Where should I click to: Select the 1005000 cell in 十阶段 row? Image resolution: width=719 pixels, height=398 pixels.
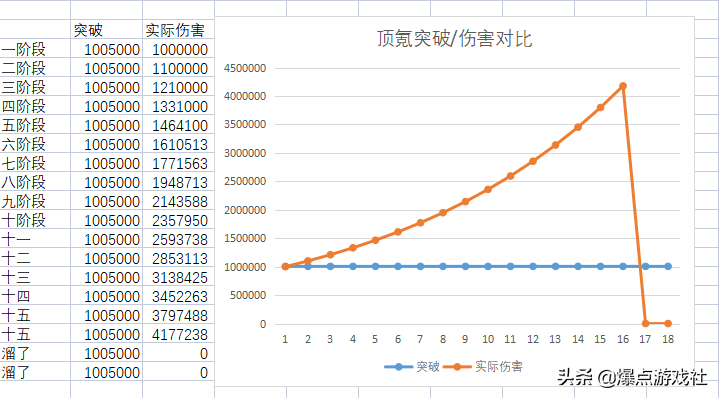pyautogui.click(x=106, y=220)
